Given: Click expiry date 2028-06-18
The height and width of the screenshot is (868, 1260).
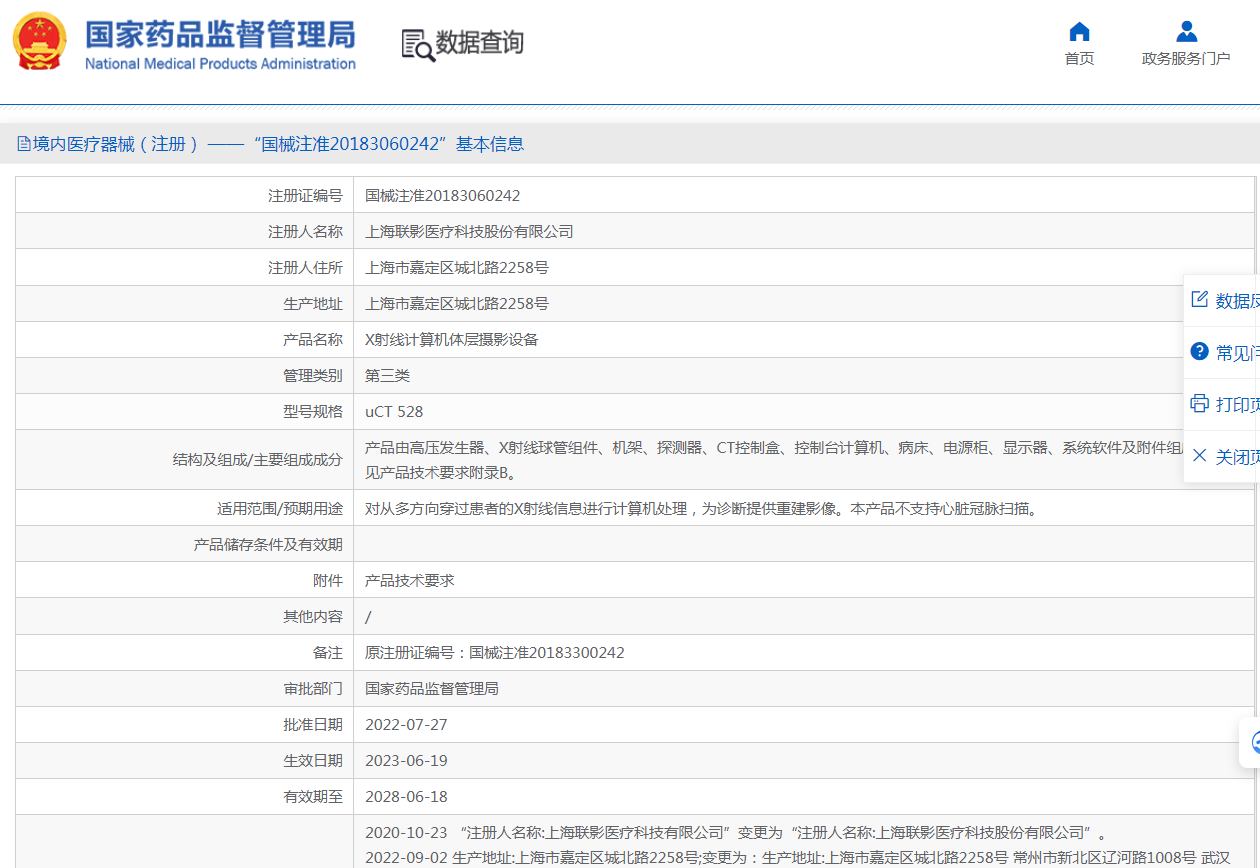Looking at the screenshot, I should point(406,797).
